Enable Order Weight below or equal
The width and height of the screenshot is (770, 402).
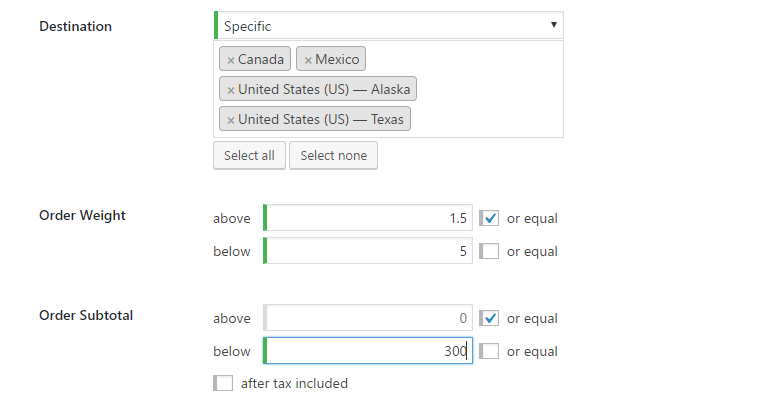[489, 251]
